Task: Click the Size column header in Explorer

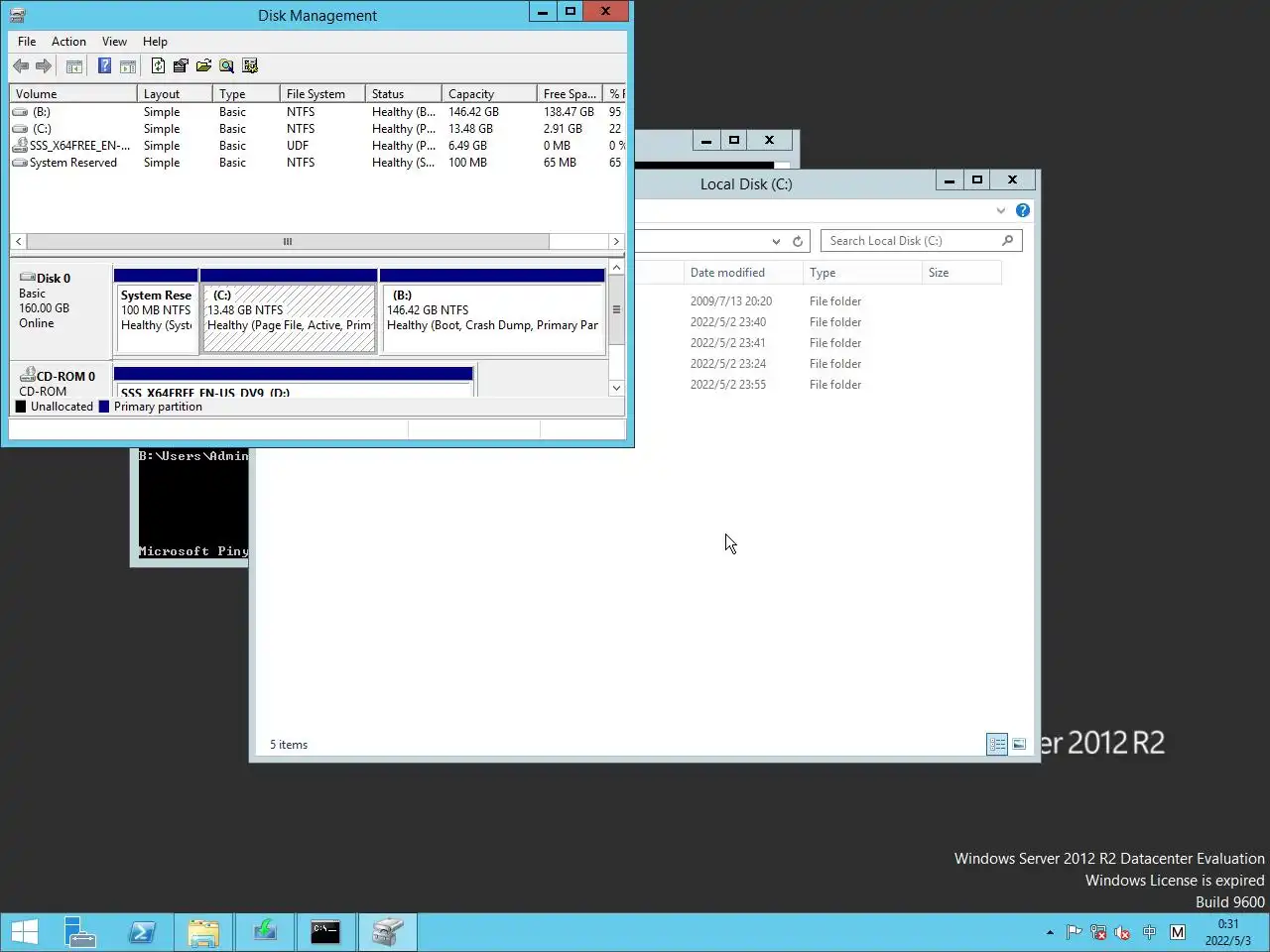Action: 961,273
